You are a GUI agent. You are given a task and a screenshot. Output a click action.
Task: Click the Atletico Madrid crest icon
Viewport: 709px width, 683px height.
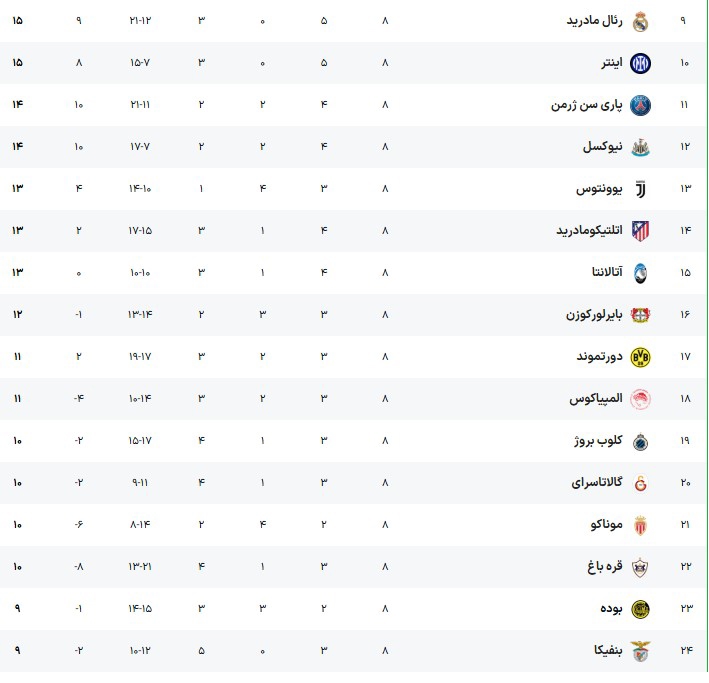pos(641,231)
